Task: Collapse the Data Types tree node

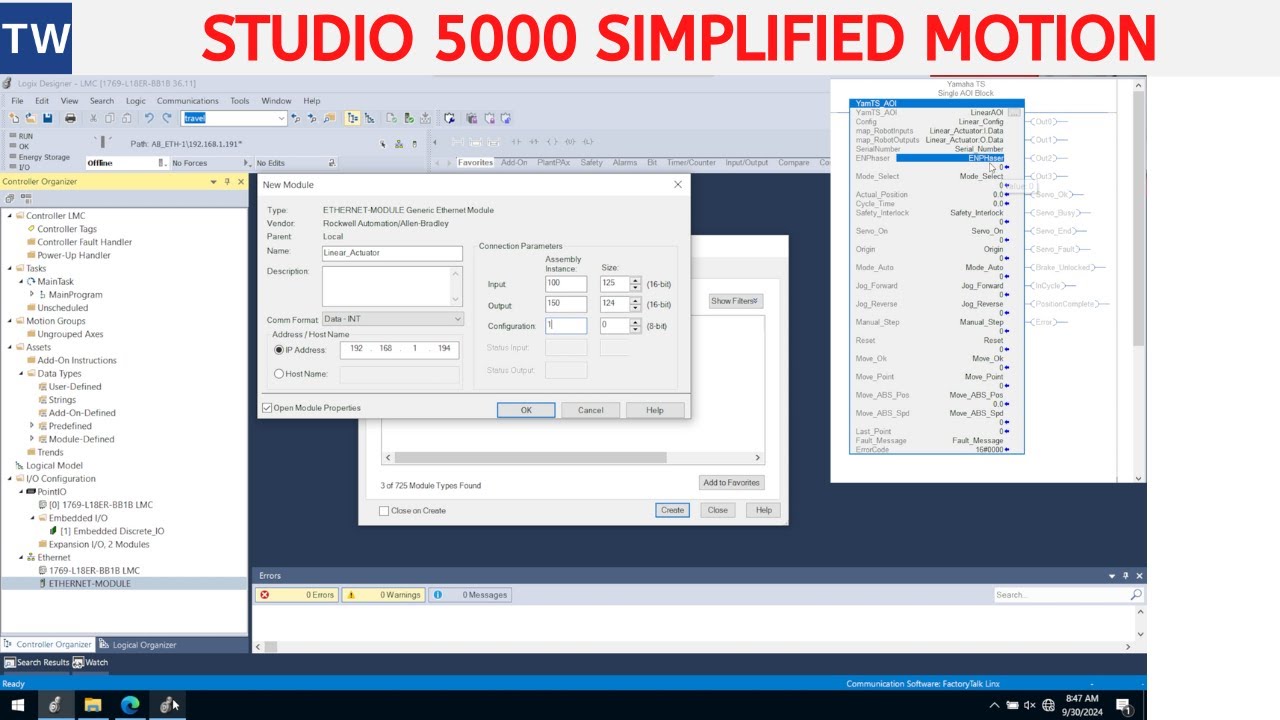Action: [x=21, y=374]
